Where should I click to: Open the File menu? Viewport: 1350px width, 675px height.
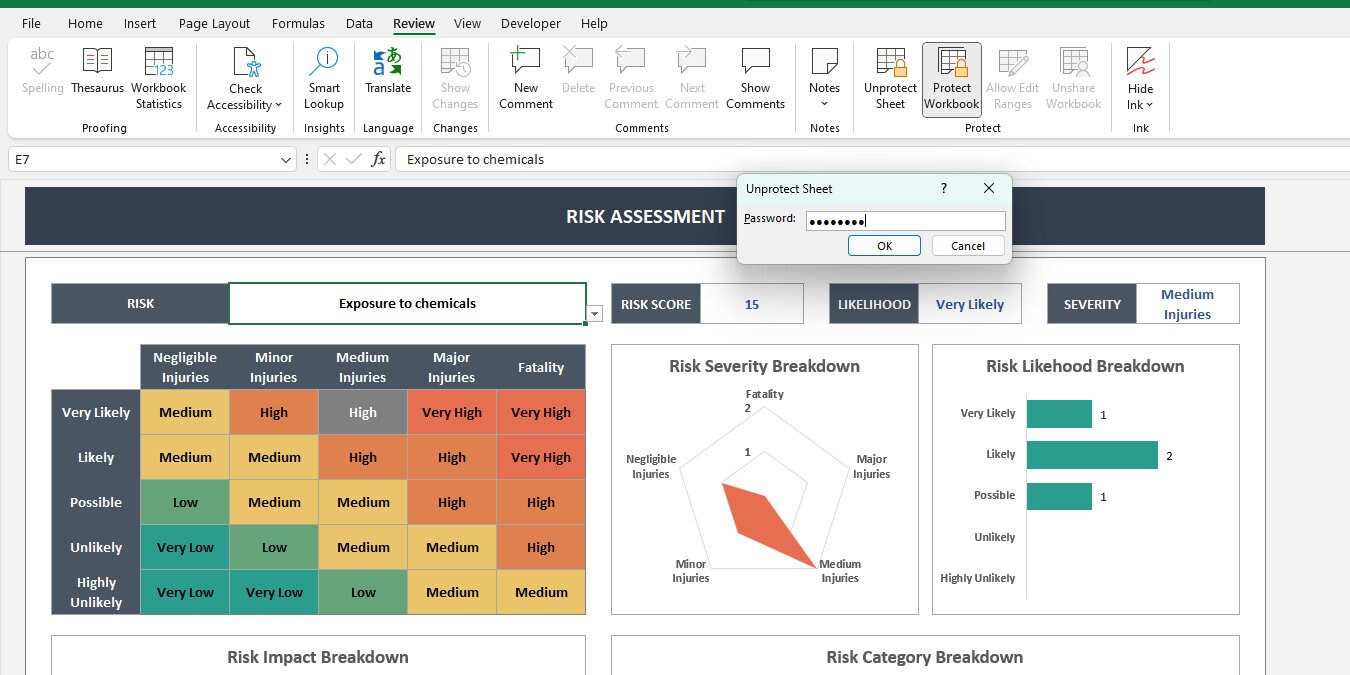(x=31, y=23)
